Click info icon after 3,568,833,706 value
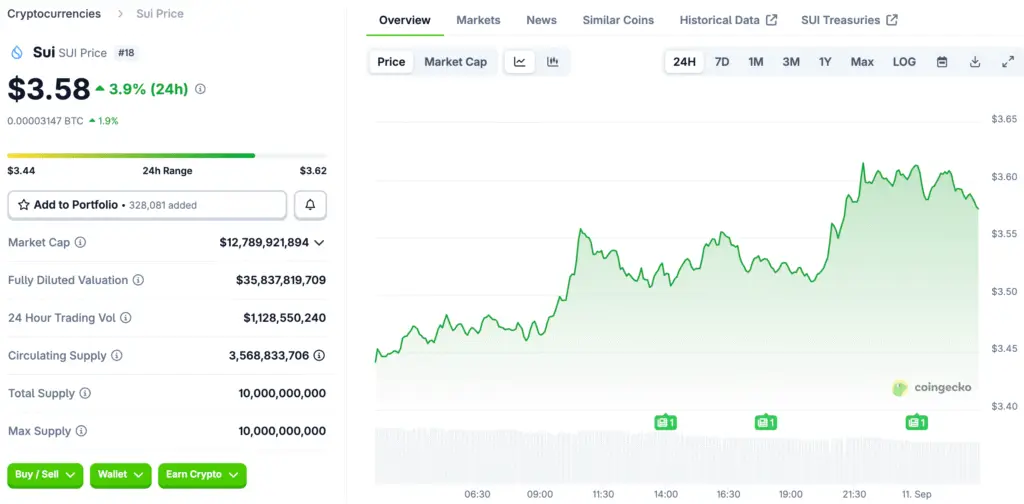Viewport: 1024px width, 504px height. 319,356
